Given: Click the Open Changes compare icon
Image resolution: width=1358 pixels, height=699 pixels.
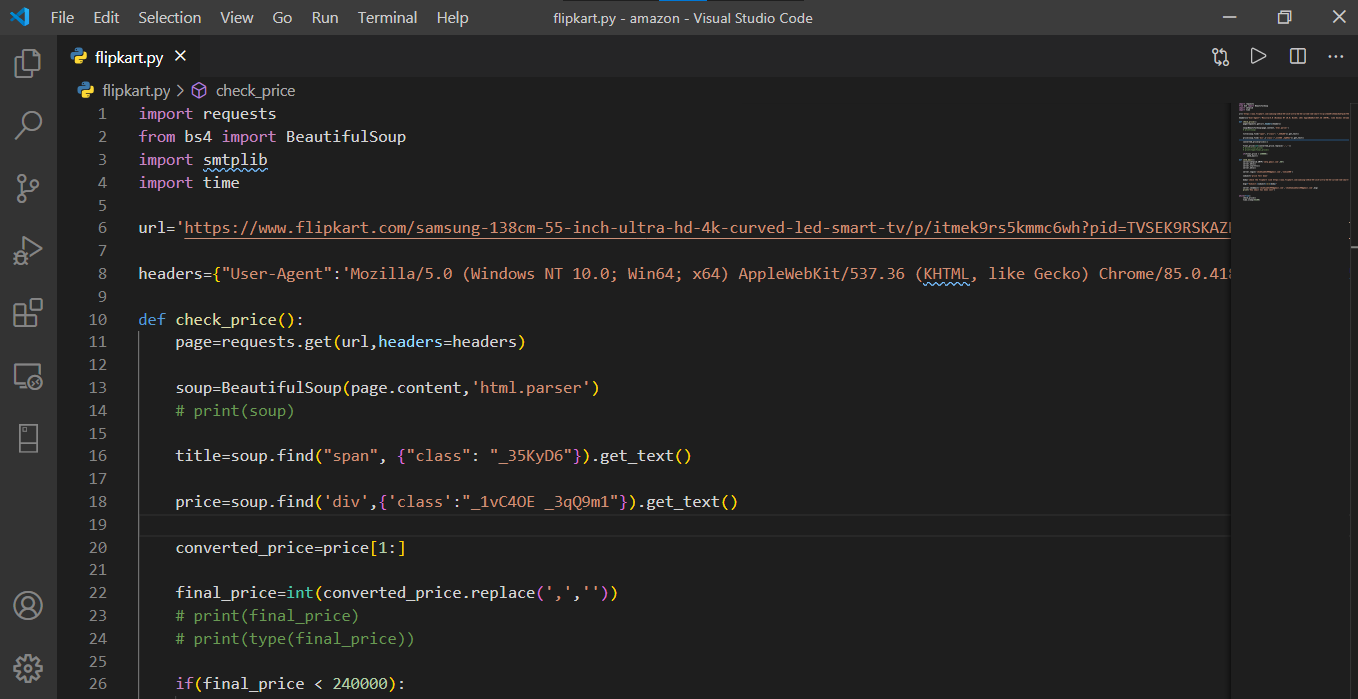Looking at the screenshot, I should 1220,57.
